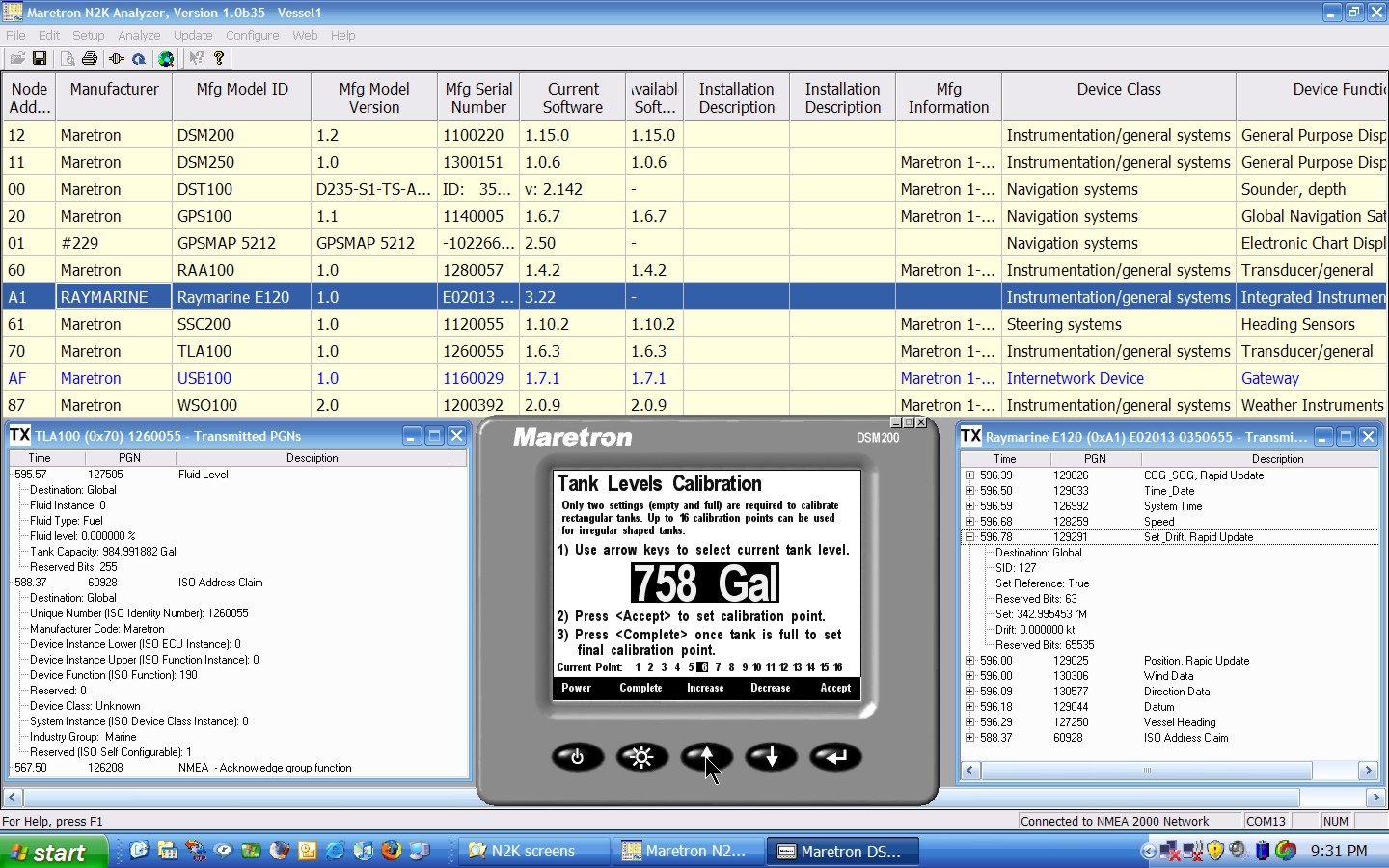Click the blue refresh arrow toolbar icon
Viewport: 1389px width, 868px height.
pos(139,58)
